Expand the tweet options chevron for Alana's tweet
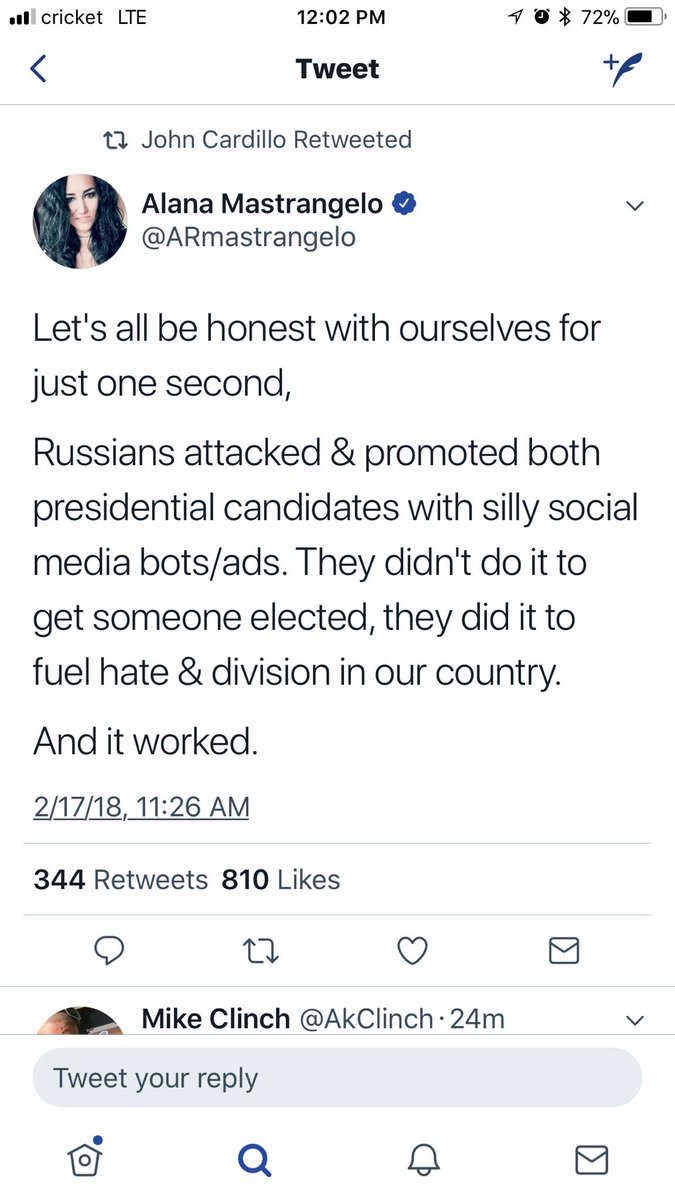 coord(634,206)
